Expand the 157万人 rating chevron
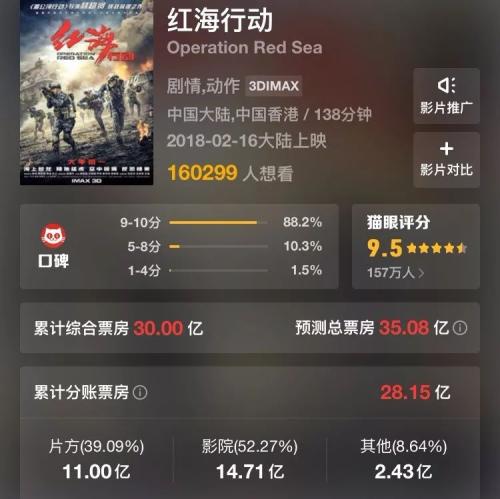This screenshot has width=500, height=499. coord(421,273)
